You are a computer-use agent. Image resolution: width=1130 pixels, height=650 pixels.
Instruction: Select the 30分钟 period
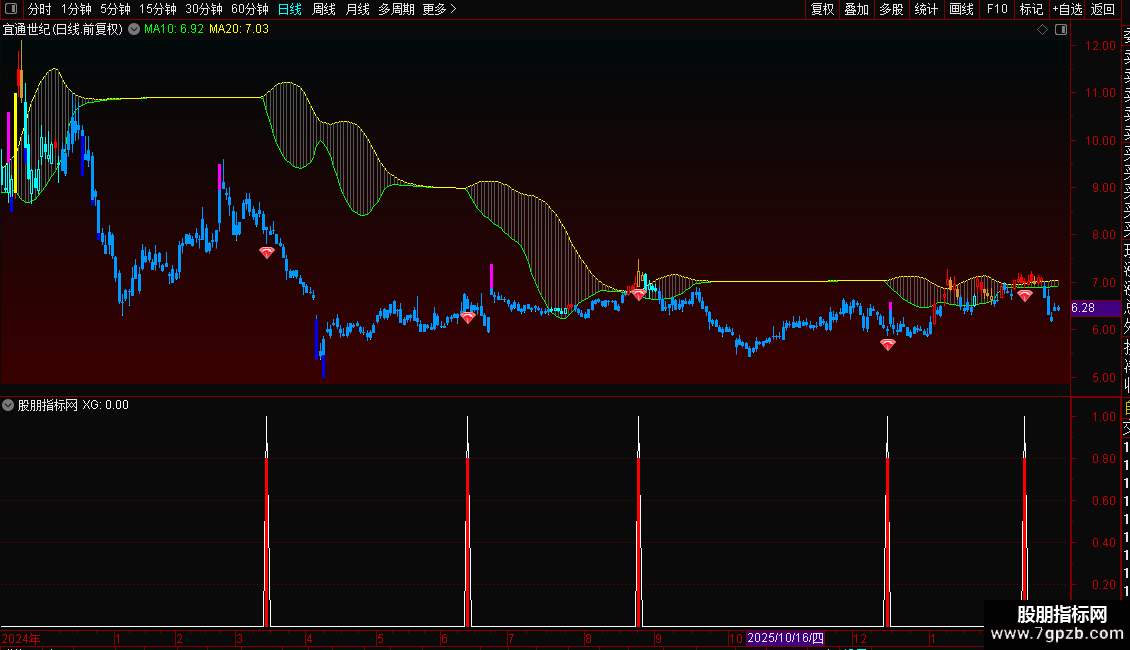coord(204,9)
